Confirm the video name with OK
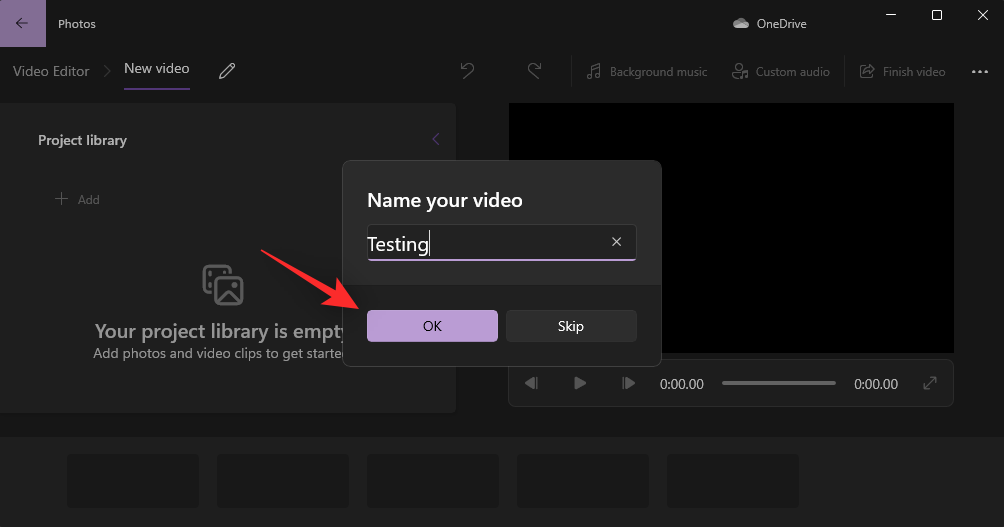Screen dimensions: 1004x527 [x=432, y=326]
